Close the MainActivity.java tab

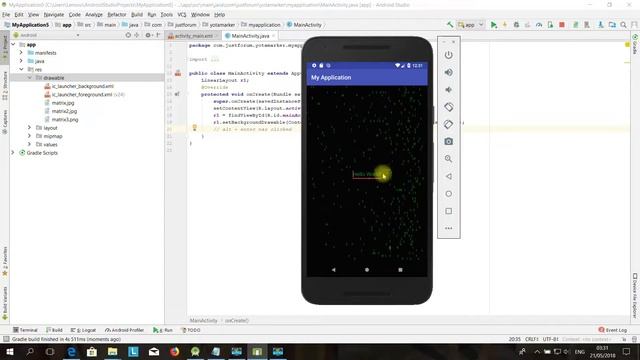(273, 36)
